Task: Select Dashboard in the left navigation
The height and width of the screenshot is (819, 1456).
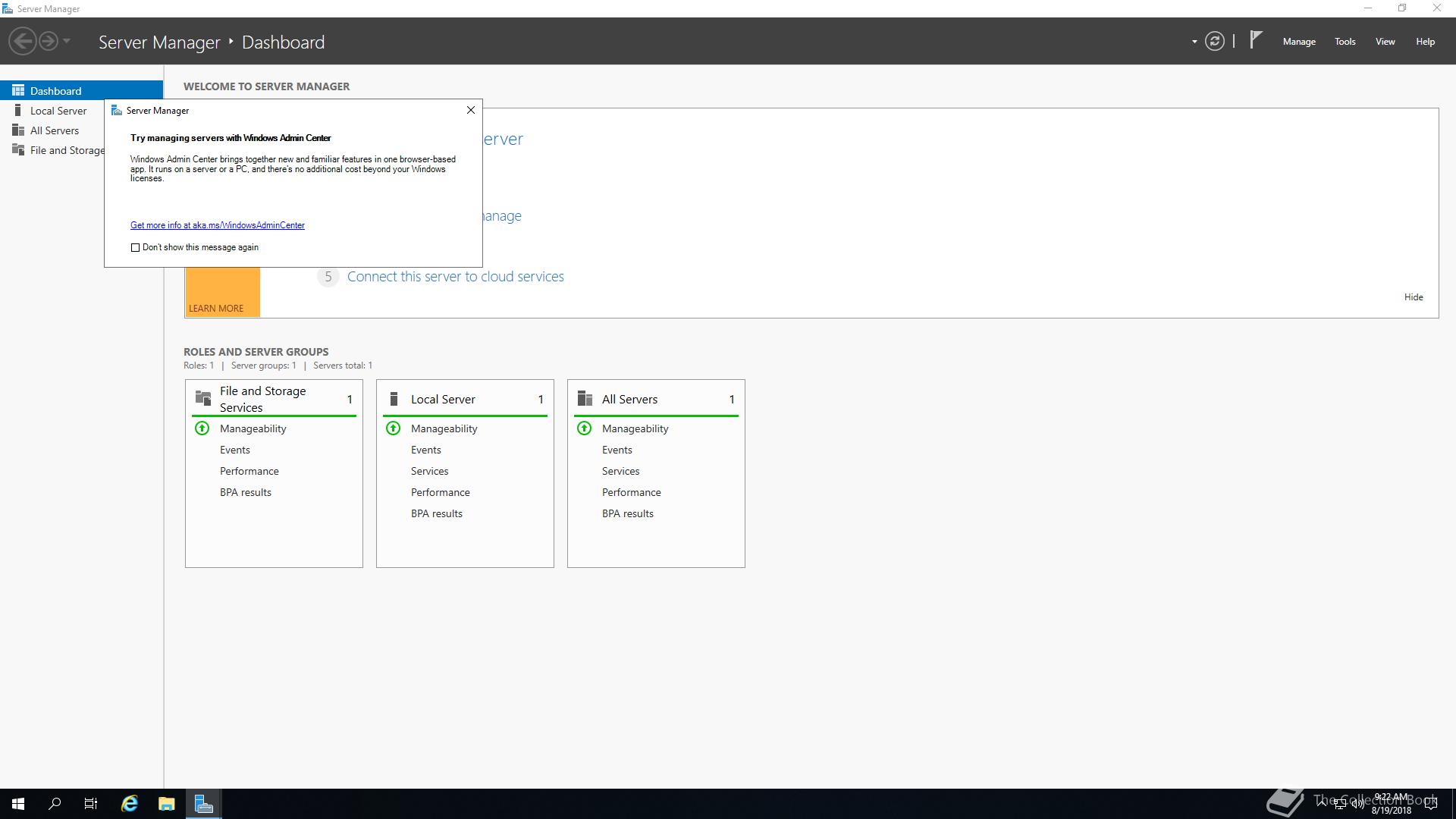Action: point(81,90)
